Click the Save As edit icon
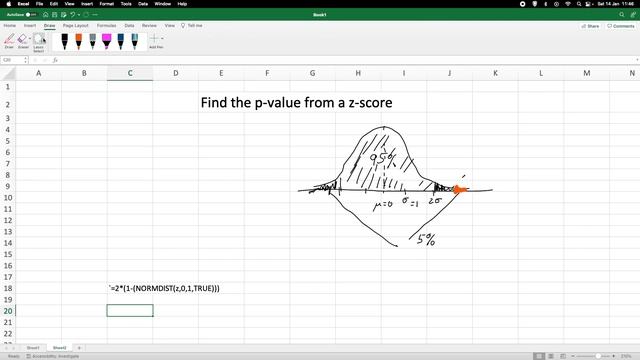640x360 pixels. 64,15
